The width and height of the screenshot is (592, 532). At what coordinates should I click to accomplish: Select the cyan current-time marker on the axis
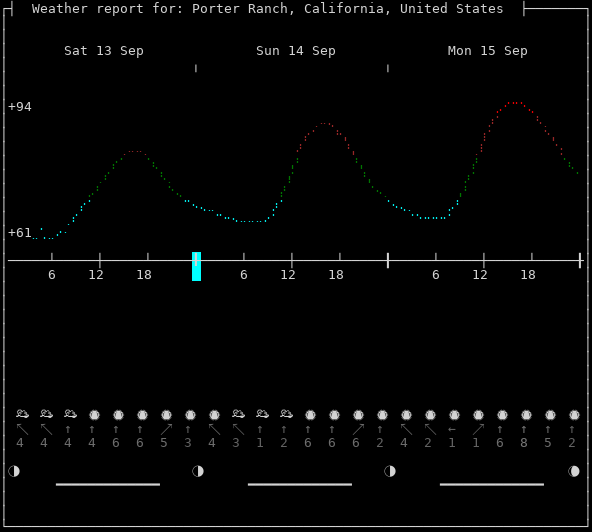[x=196, y=267]
